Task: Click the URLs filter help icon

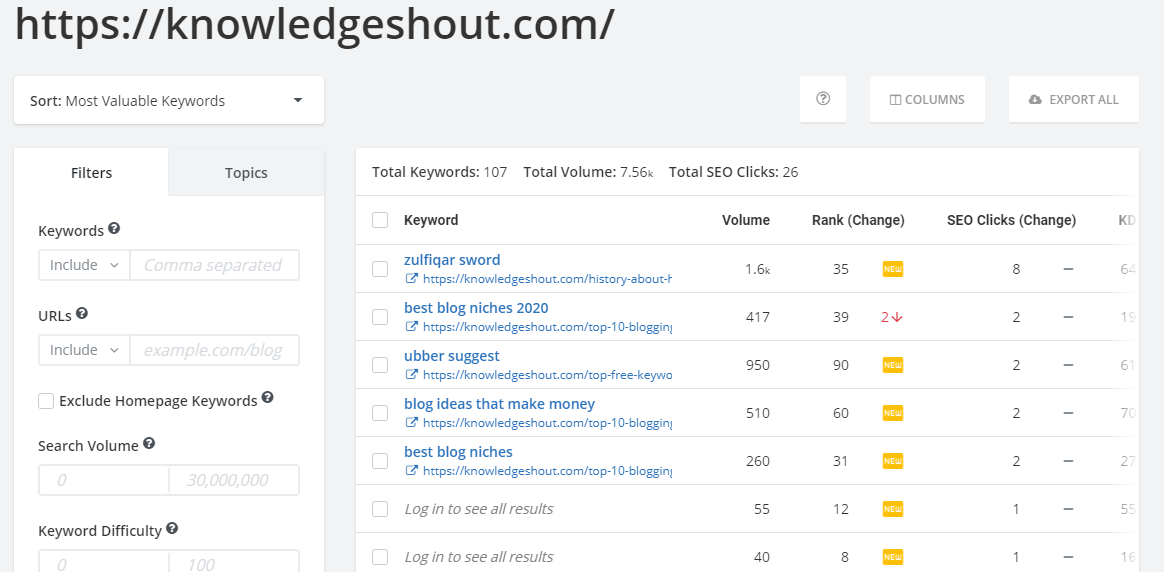Action: [82, 314]
